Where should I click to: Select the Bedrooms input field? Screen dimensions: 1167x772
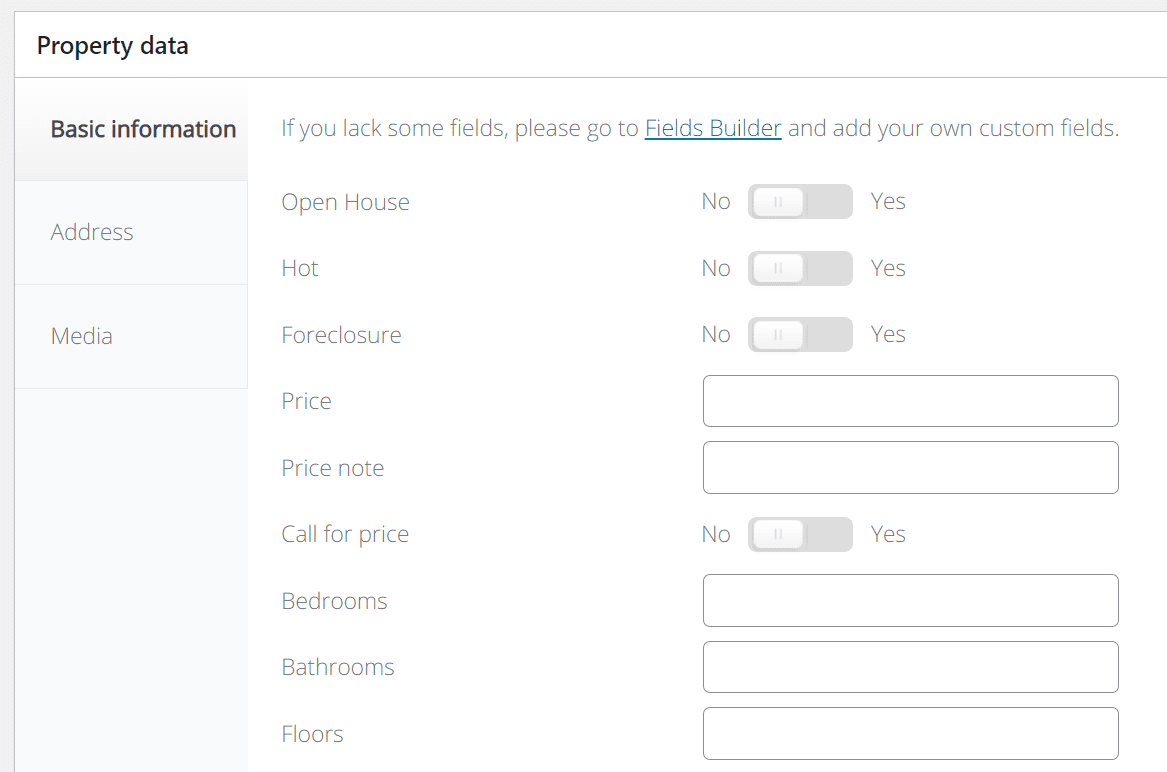pyautogui.click(x=910, y=600)
